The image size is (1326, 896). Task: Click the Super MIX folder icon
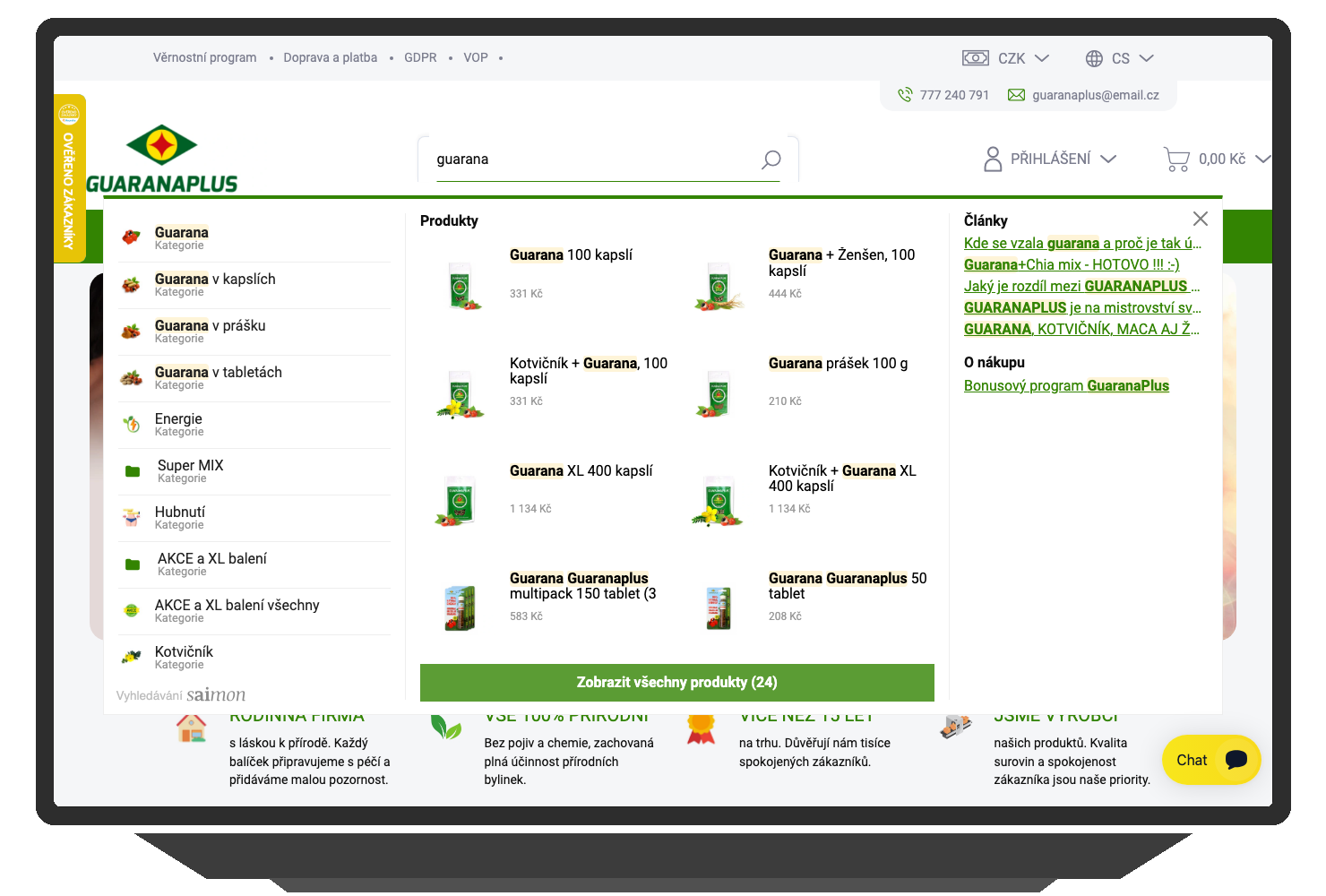[133, 471]
